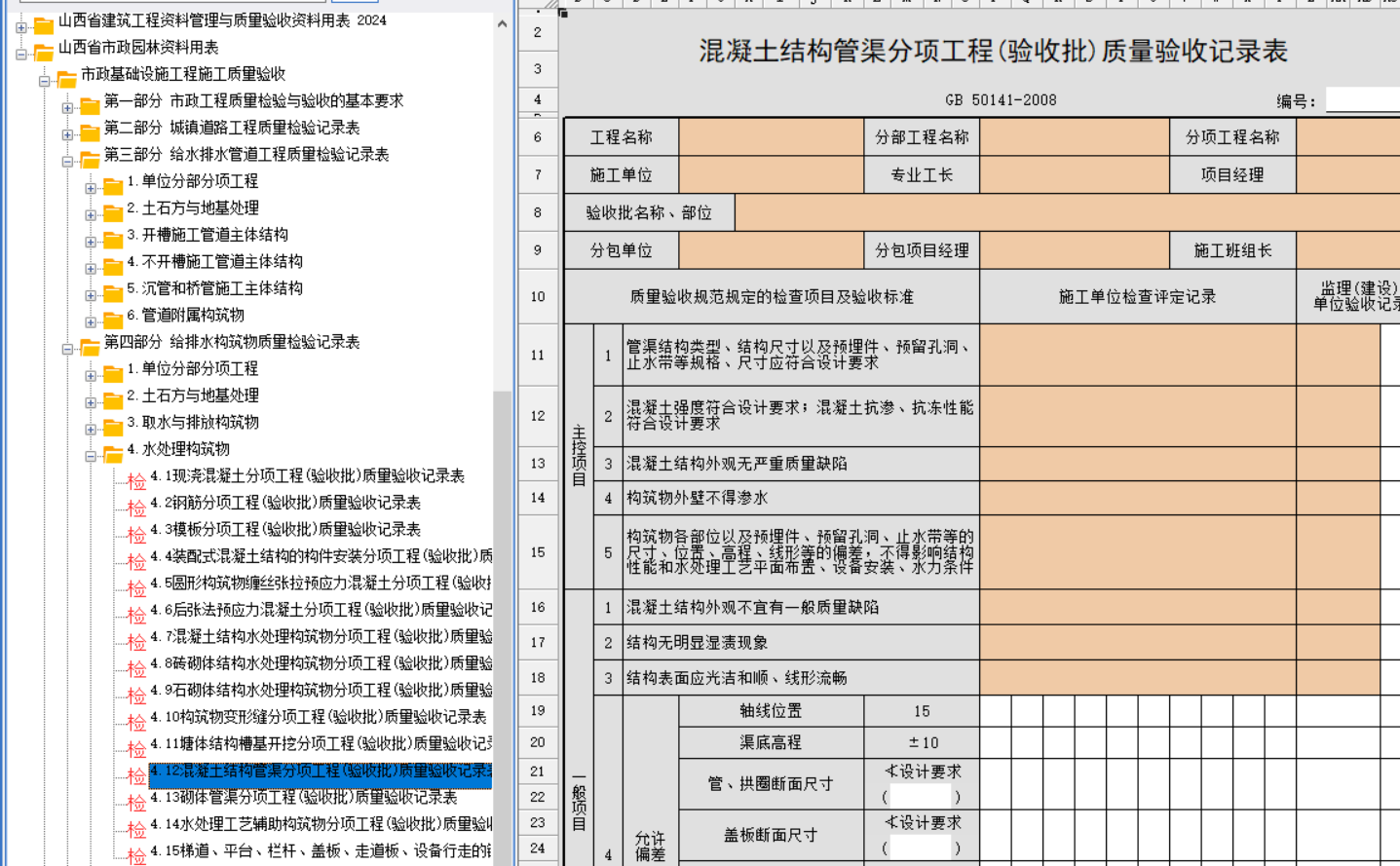1400x866 pixels.
Task: Click the 检 icon for 4.2钢筋分项工程
Action: pyautogui.click(x=136, y=505)
